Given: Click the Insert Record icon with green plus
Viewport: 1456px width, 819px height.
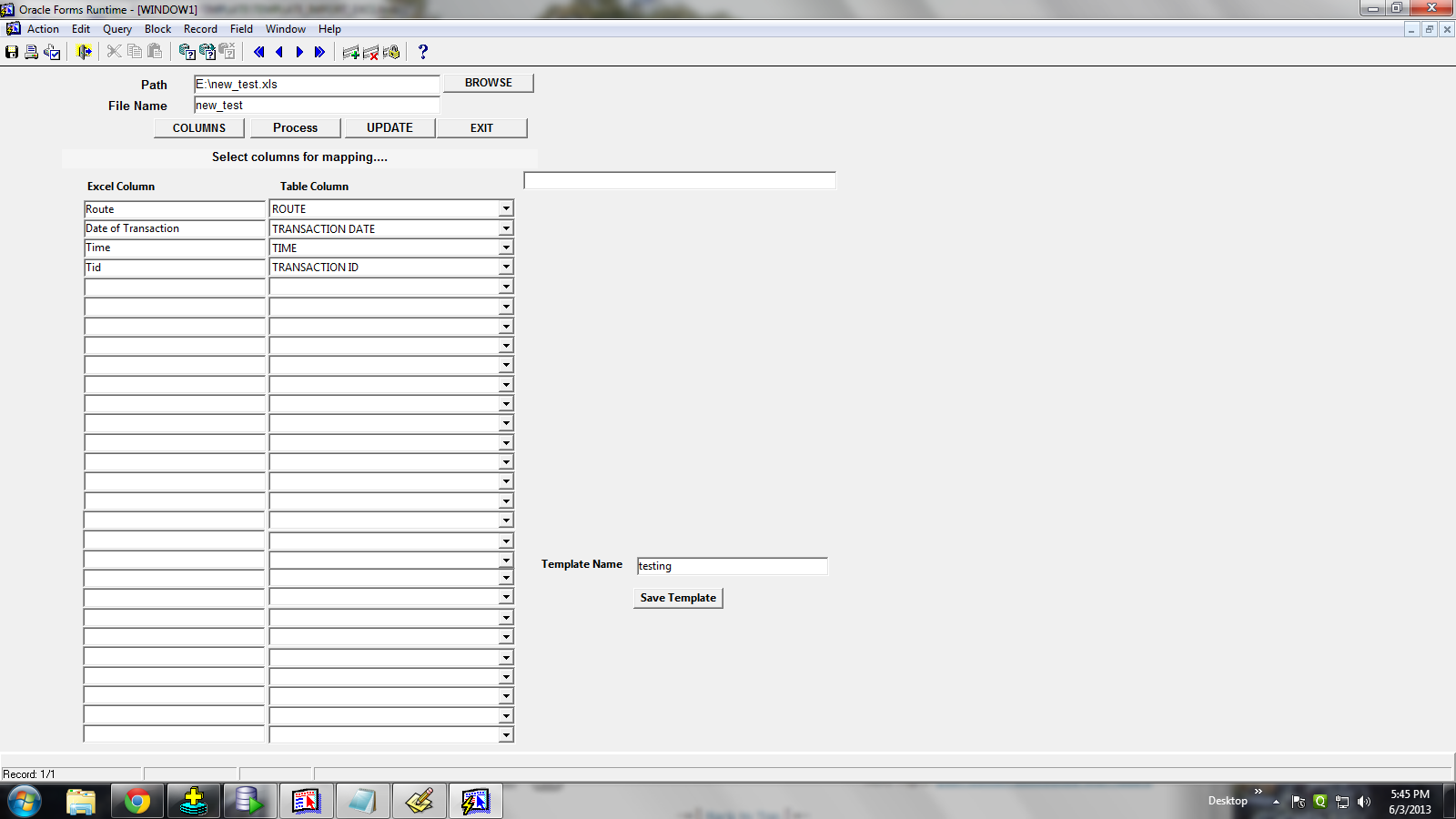Looking at the screenshot, I should [x=350, y=52].
